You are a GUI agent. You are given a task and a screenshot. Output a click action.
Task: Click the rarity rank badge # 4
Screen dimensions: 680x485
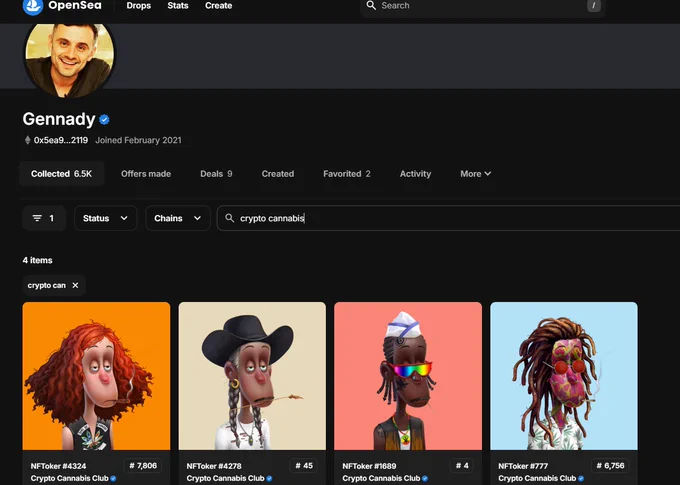tap(462, 465)
